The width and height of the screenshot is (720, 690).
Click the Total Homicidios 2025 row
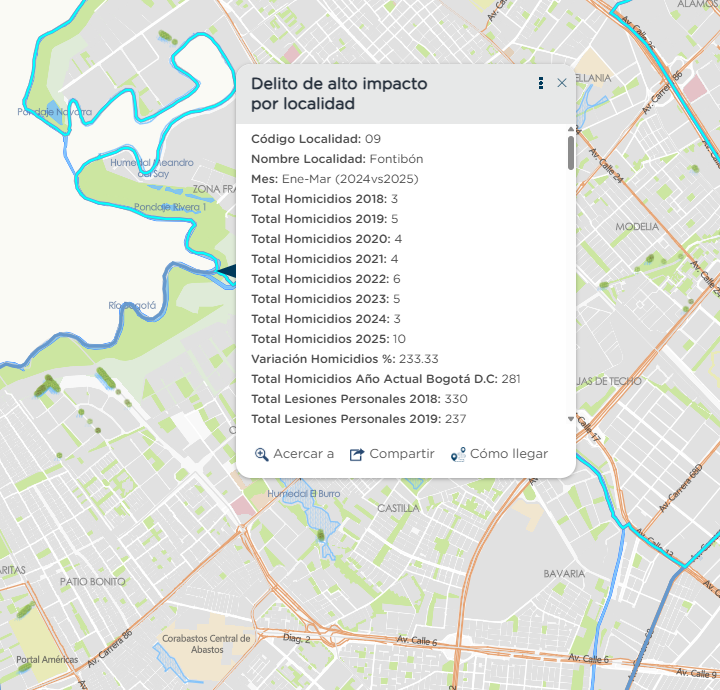tap(328, 339)
